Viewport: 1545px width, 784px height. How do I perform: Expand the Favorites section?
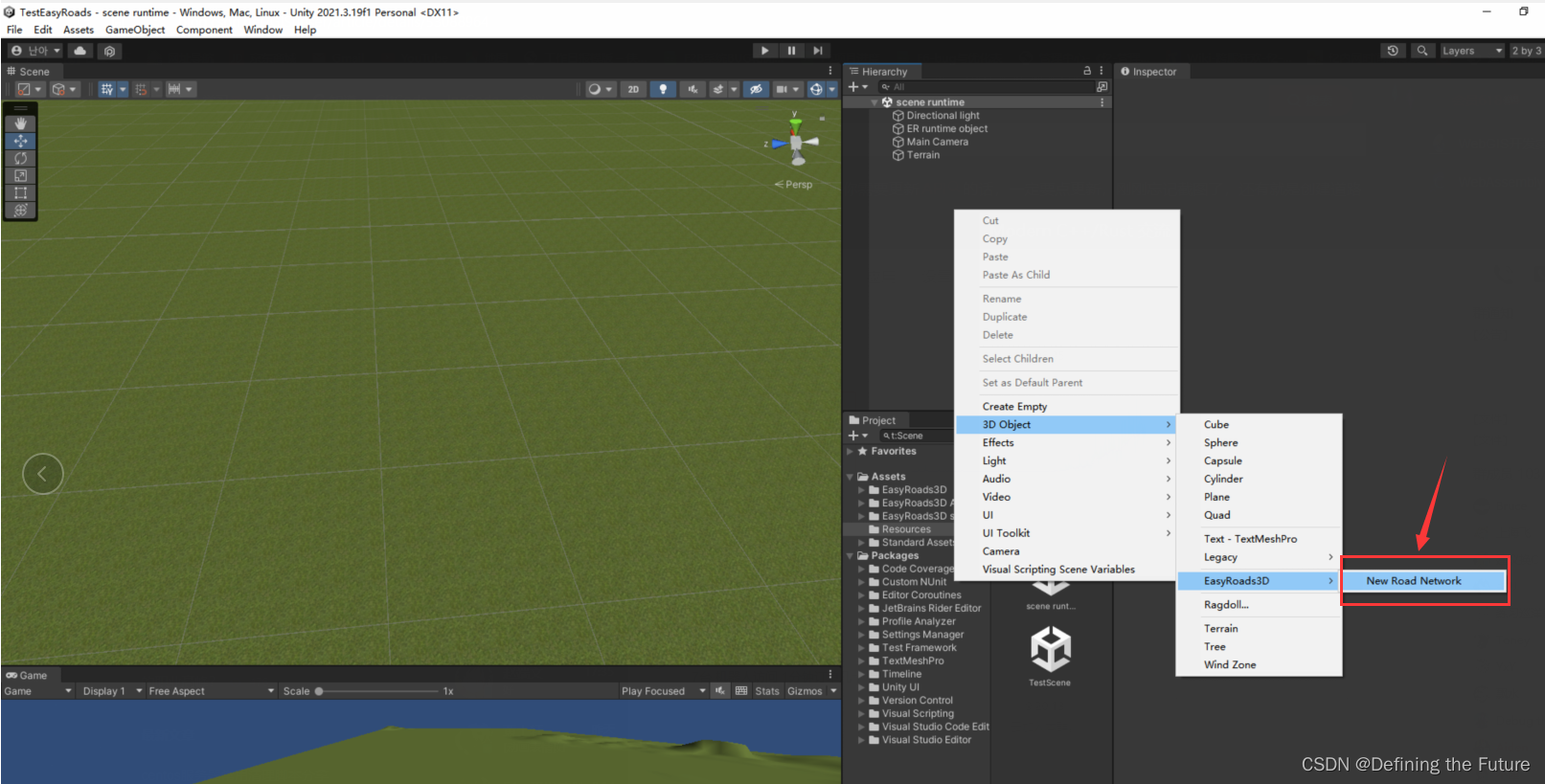pos(851,452)
